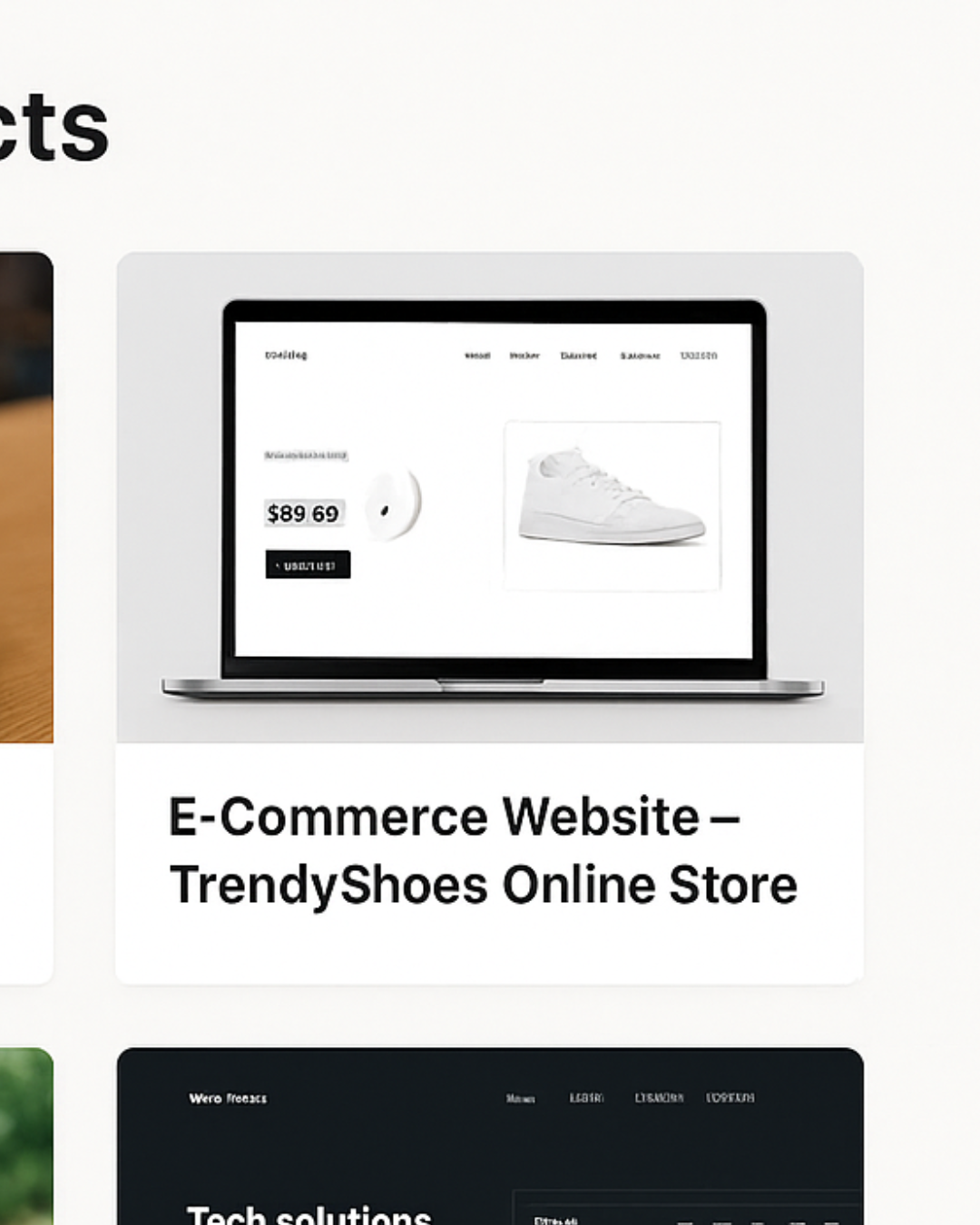
Task: Select the second nav item in laptop mockup
Action: pos(524,356)
